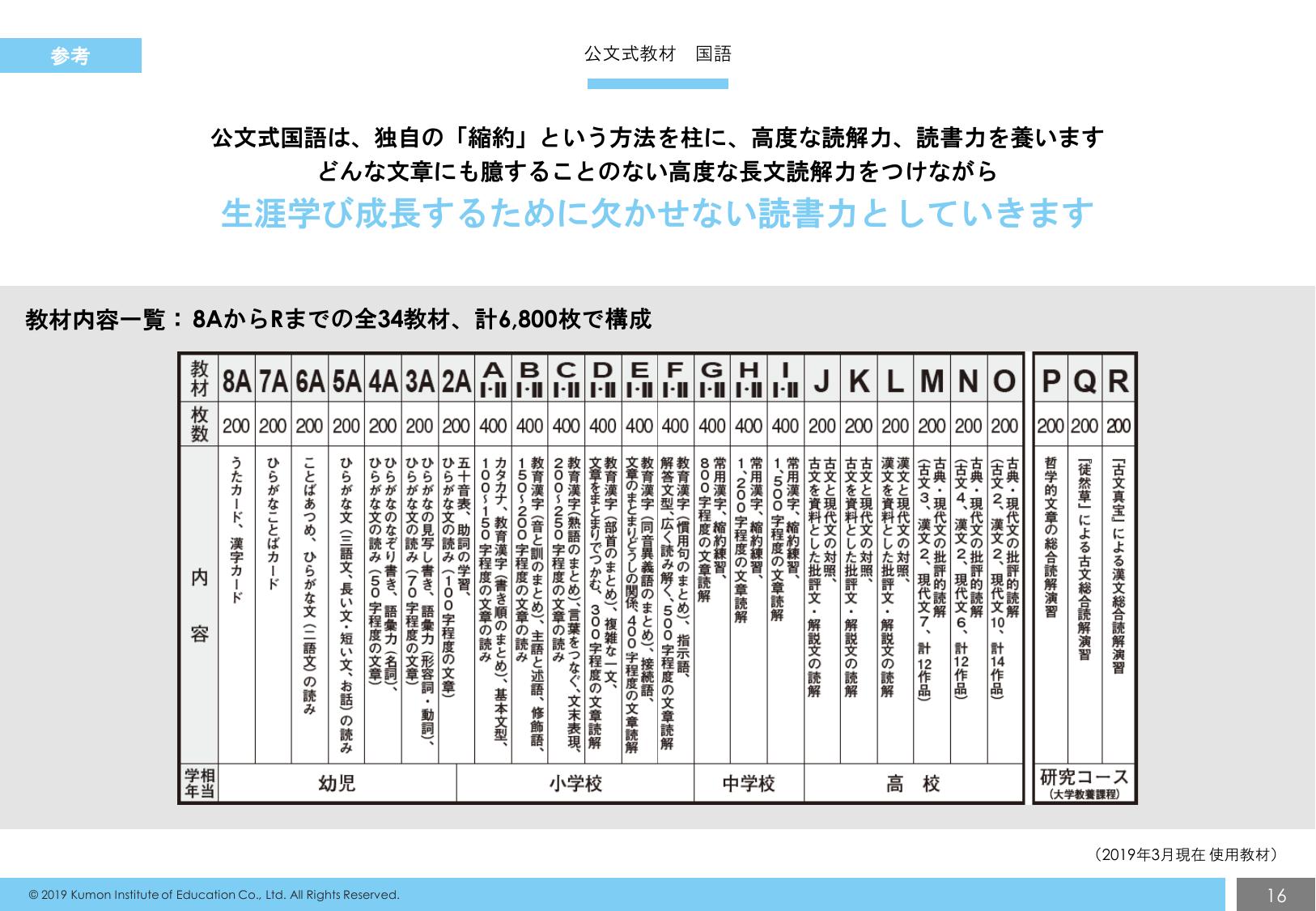1316x911 pixels.
Task: Select the blue text 生涯学び成長するために欠かせない読書力
Action: pyautogui.click(x=657, y=214)
